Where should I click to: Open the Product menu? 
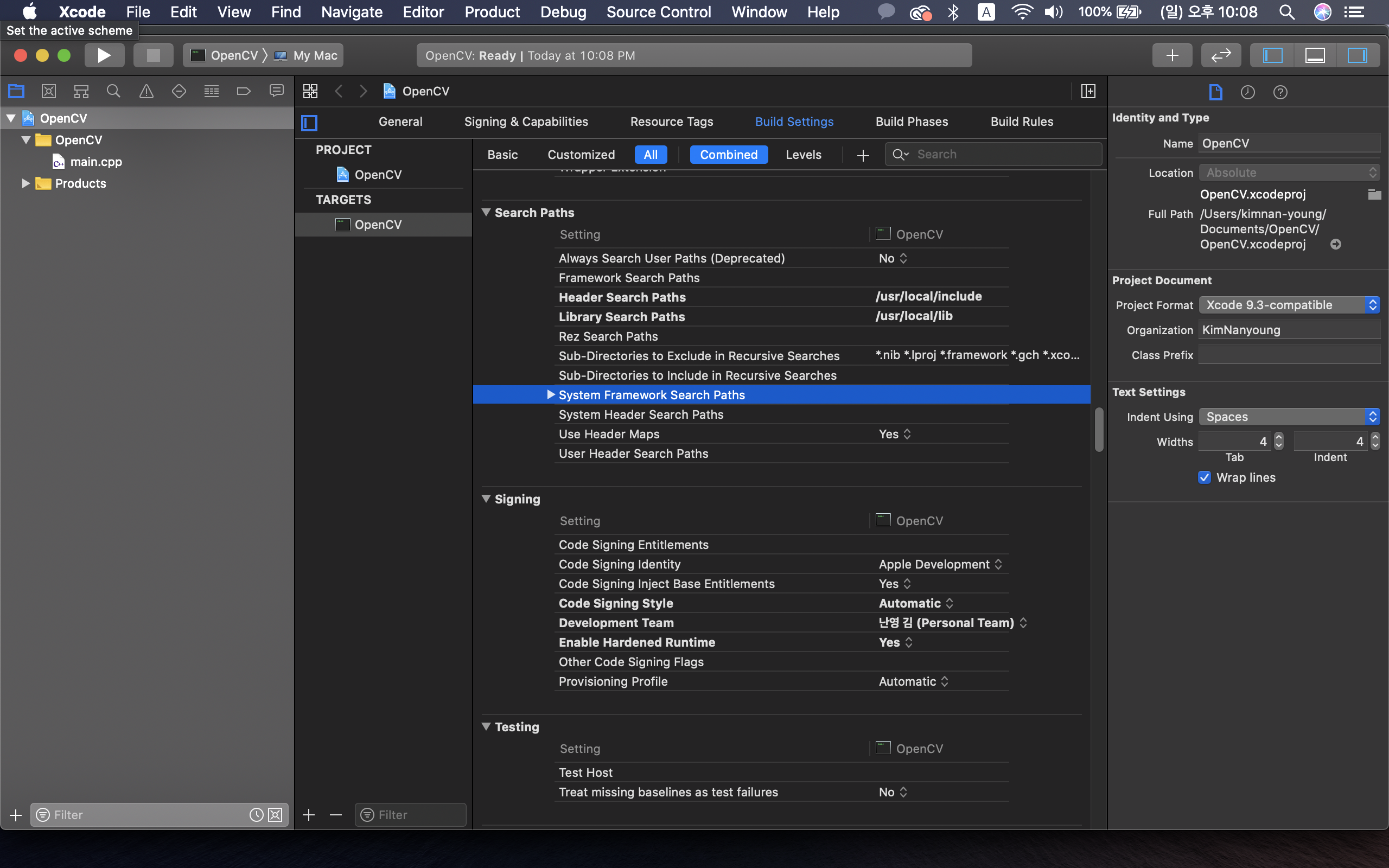[x=492, y=12]
